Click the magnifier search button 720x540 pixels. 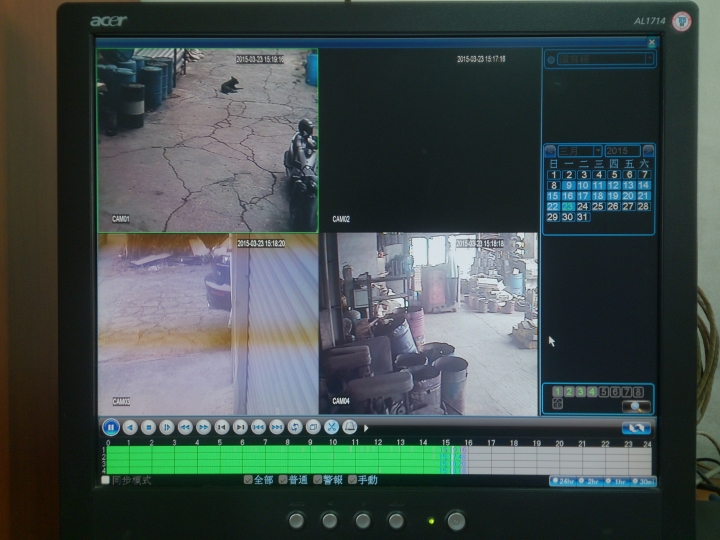636,406
